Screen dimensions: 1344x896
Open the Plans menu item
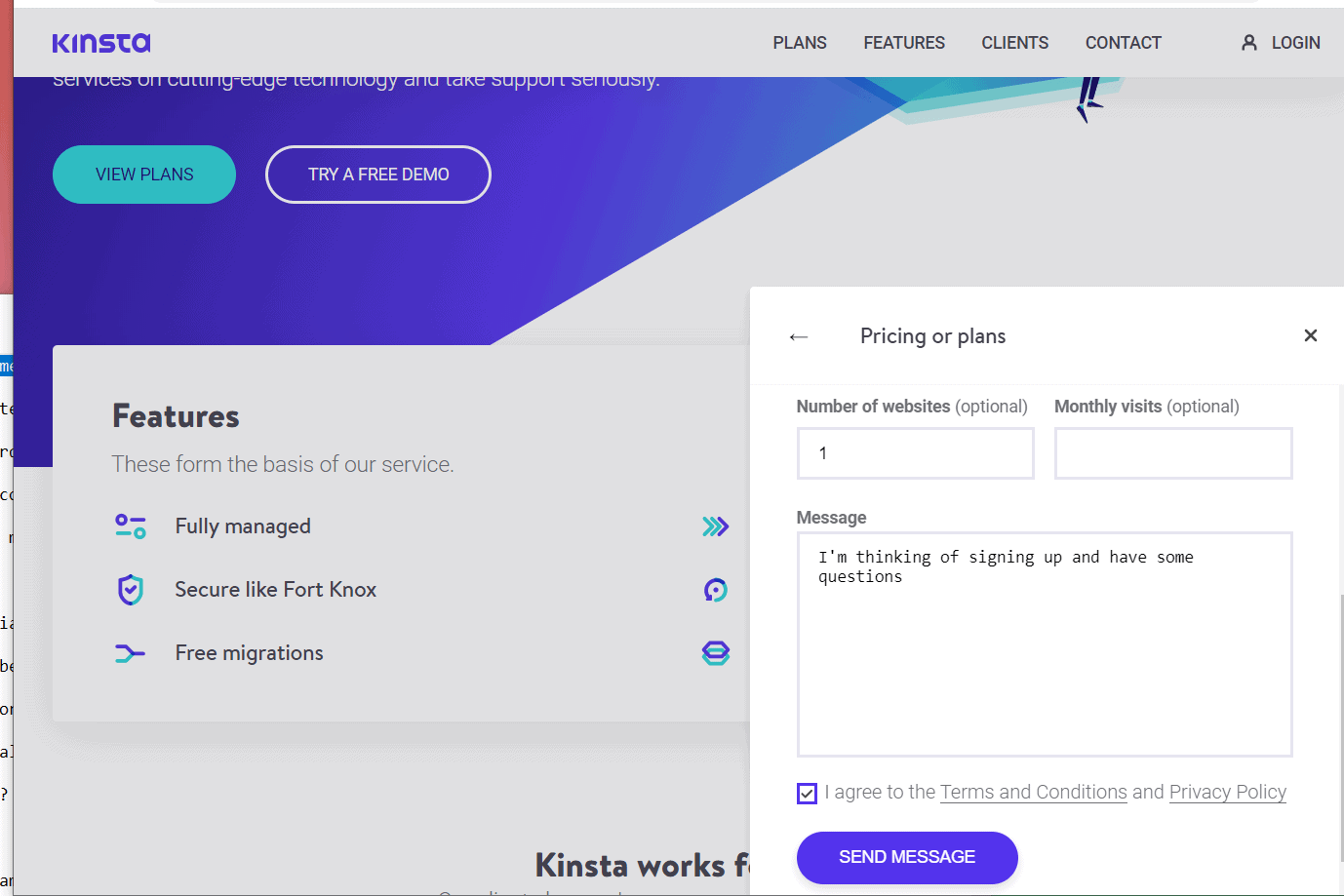[x=799, y=43]
